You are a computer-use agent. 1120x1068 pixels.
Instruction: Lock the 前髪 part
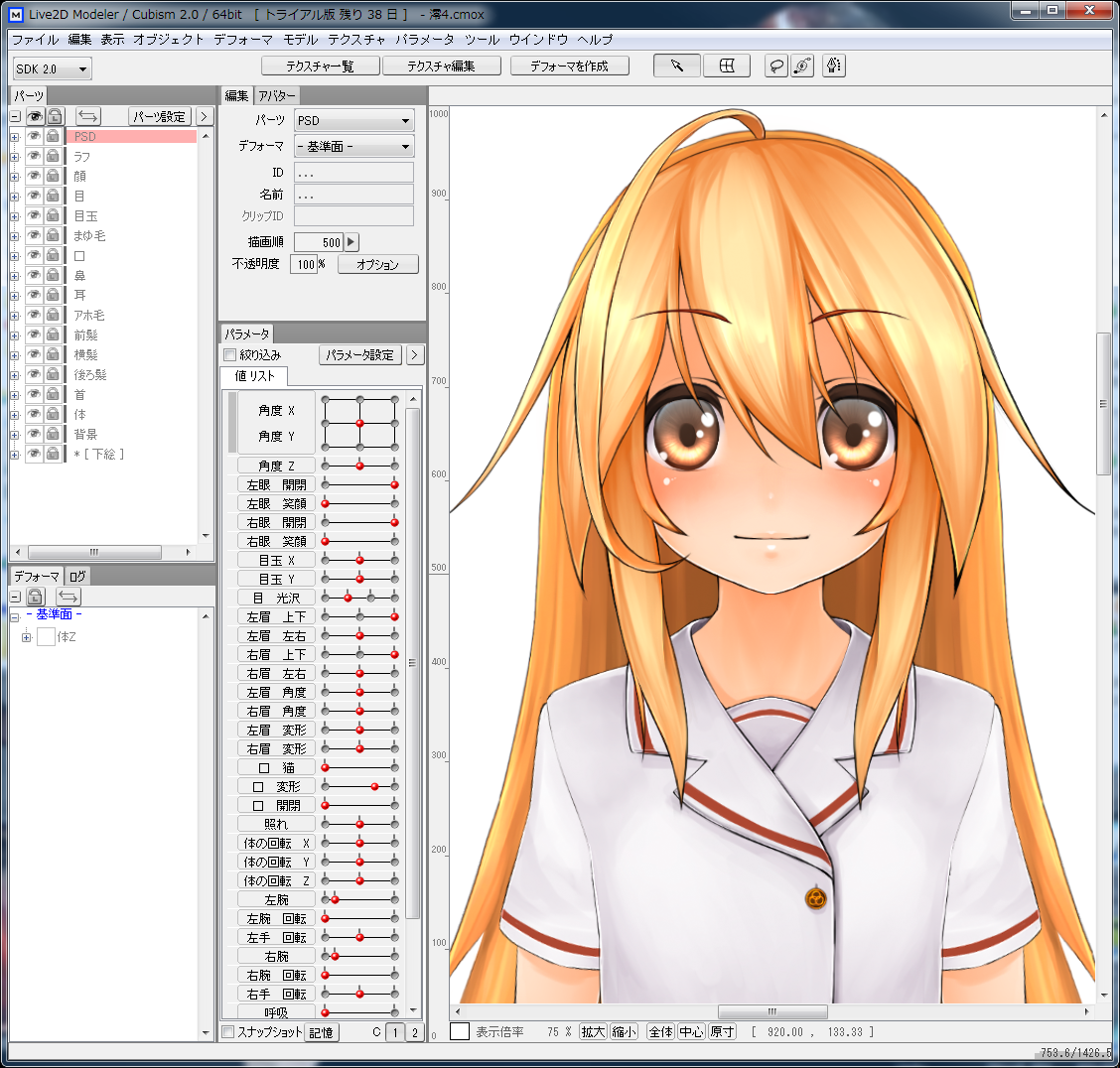coord(53,334)
